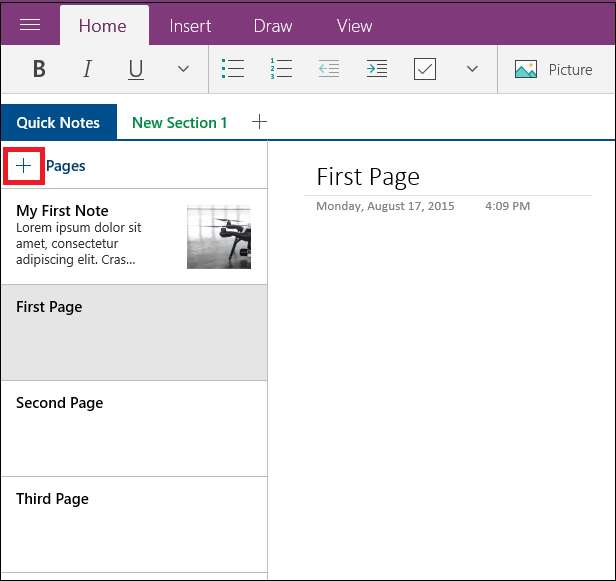Insert a bulleted list
This screenshot has height=581, width=616.
pyautogui.click(x=233, y=69)
